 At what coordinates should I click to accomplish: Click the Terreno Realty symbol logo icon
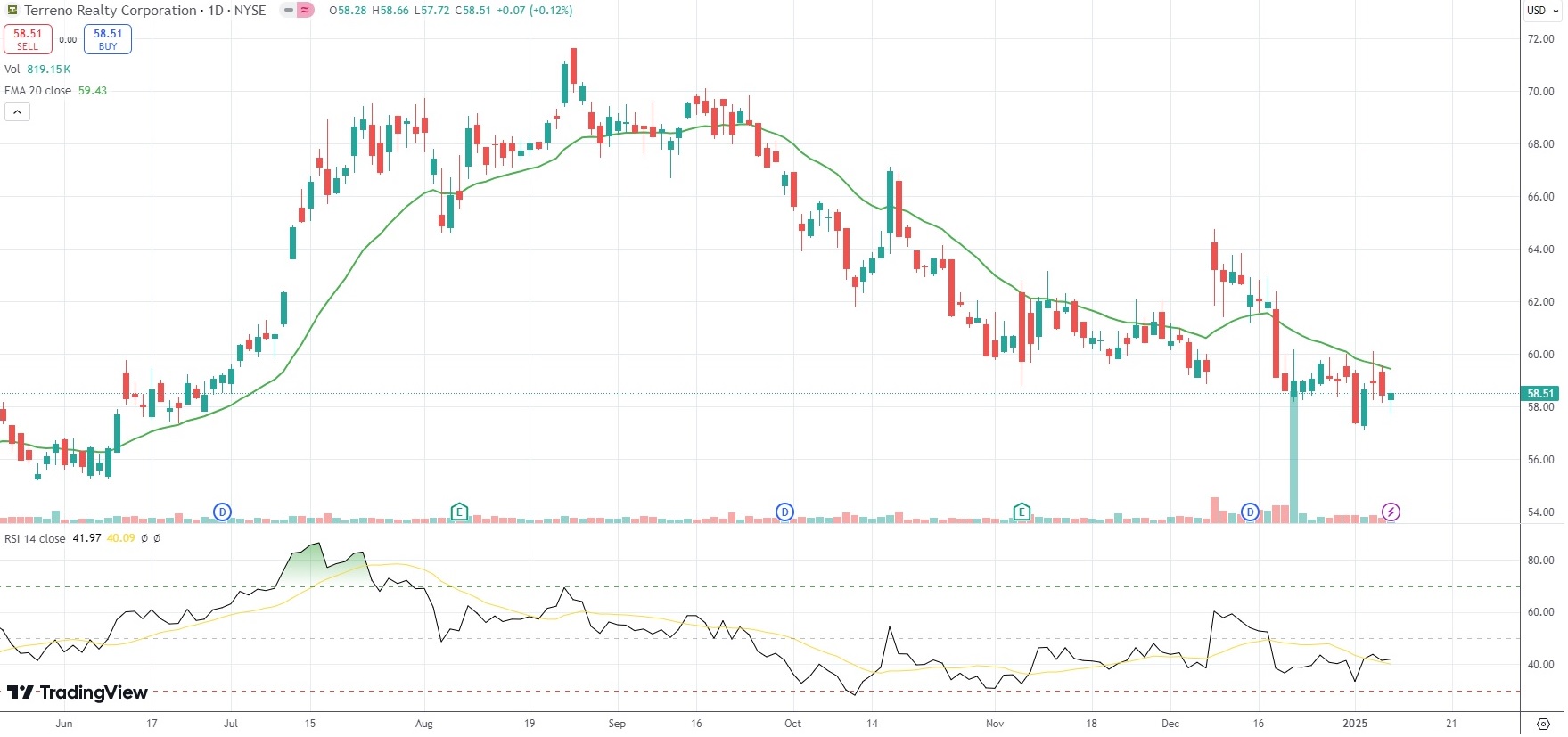click(x=12, y=11)
